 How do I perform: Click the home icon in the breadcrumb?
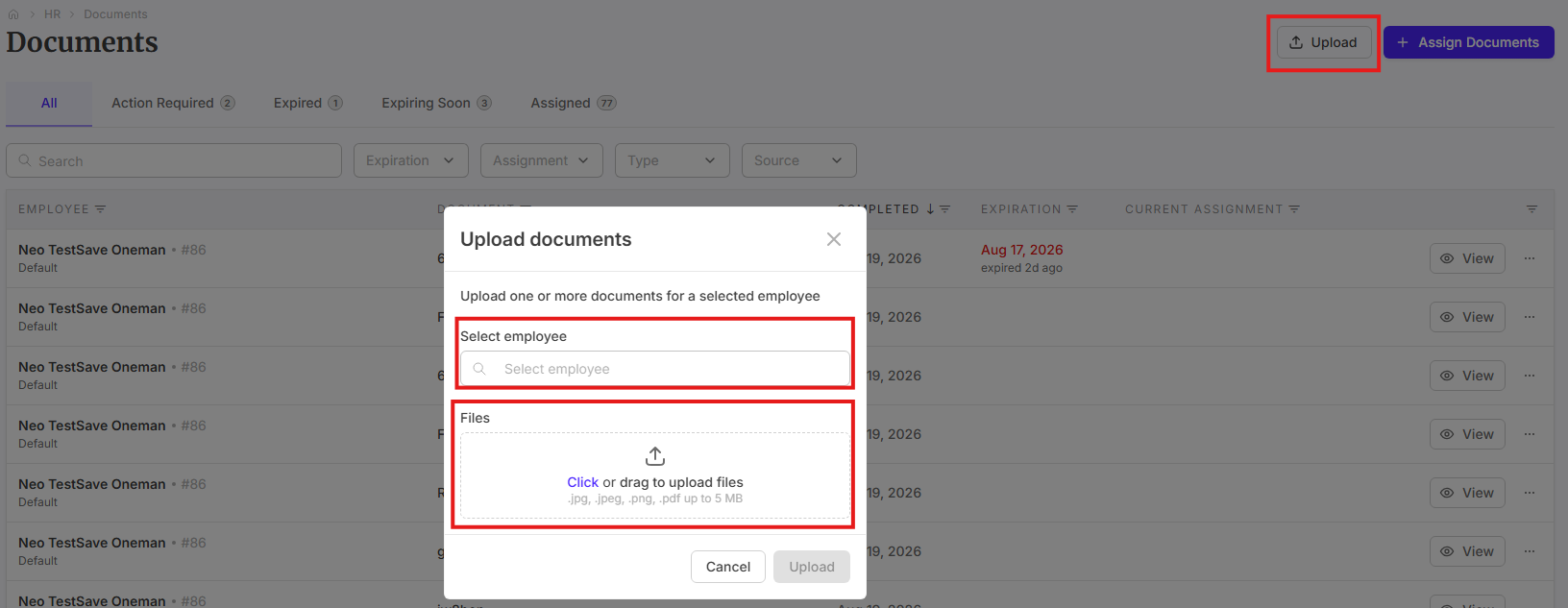pos(13,14)
